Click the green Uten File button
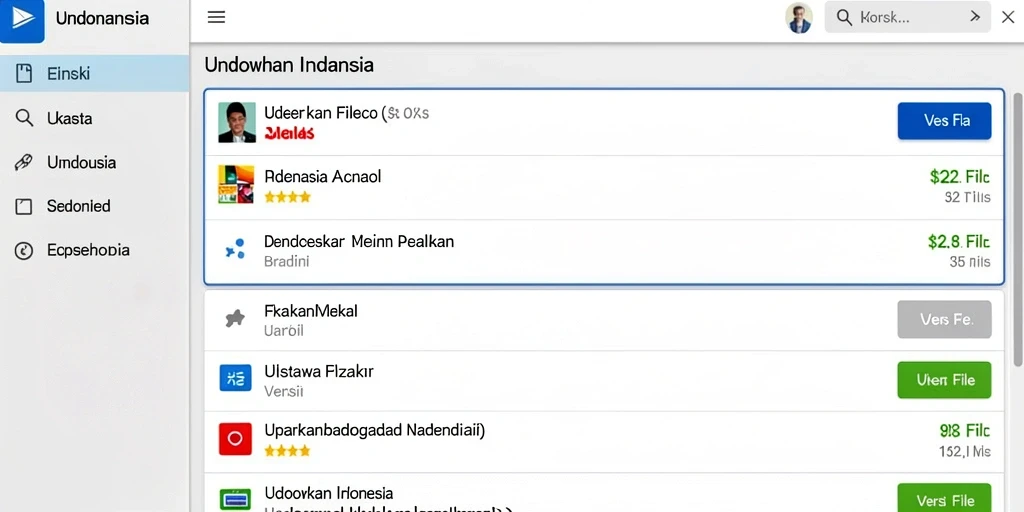1024x512 pixels. pos(944,380)
